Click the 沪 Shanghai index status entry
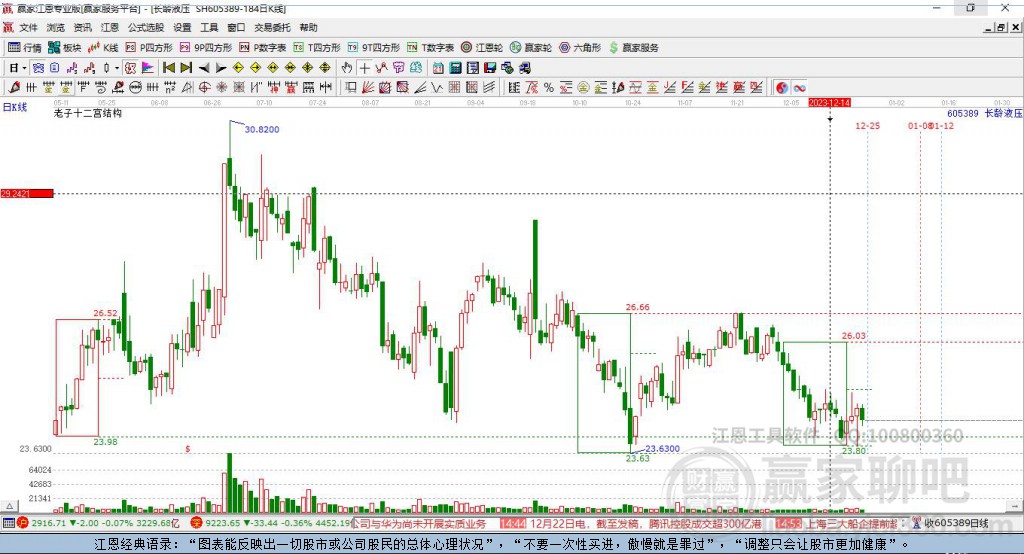 pyautogui.click(x=98, y=523)
